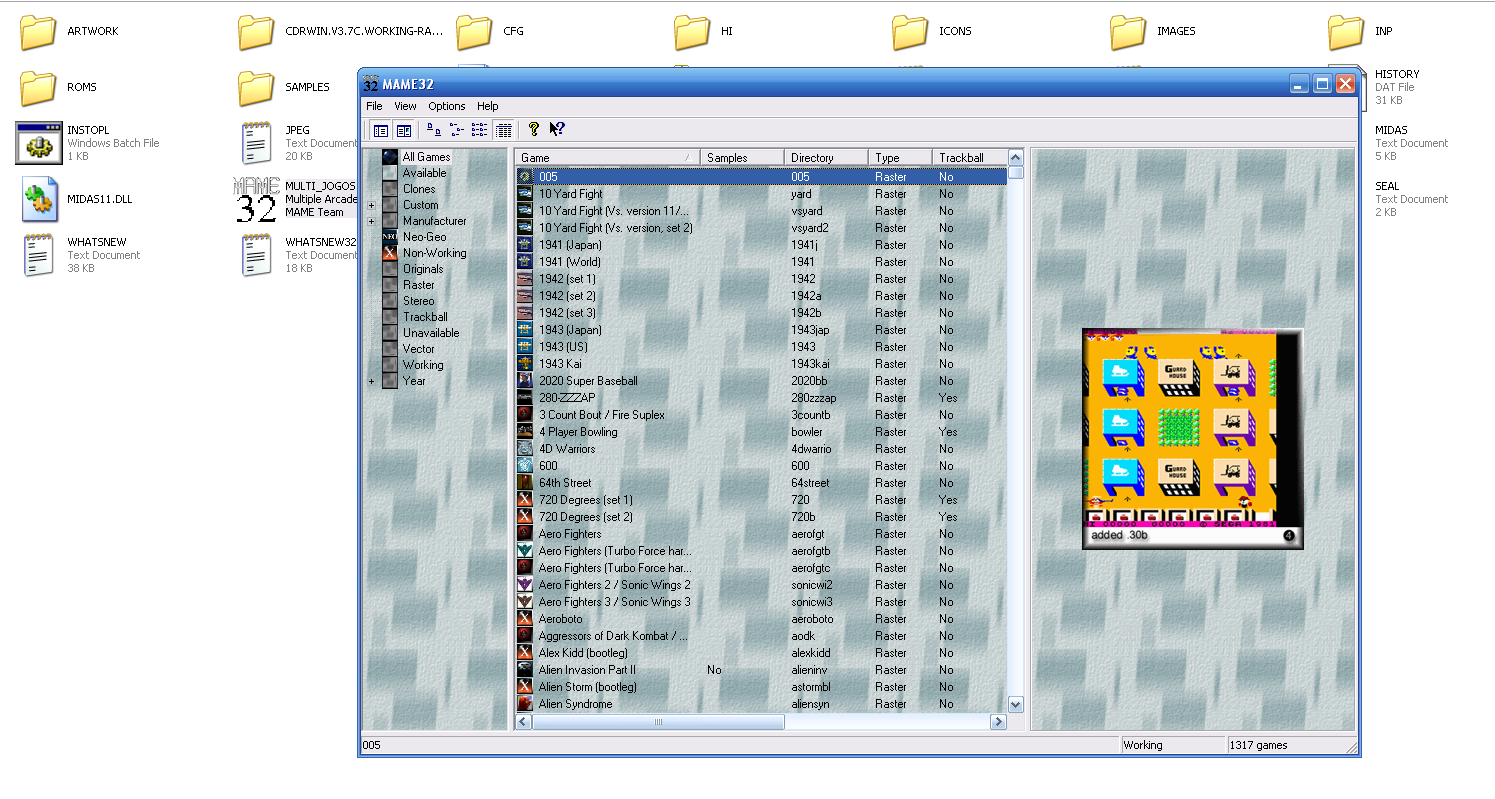1495x799 pixels.
Task: Expand the Year folder tree node
Action: (372, 381)
